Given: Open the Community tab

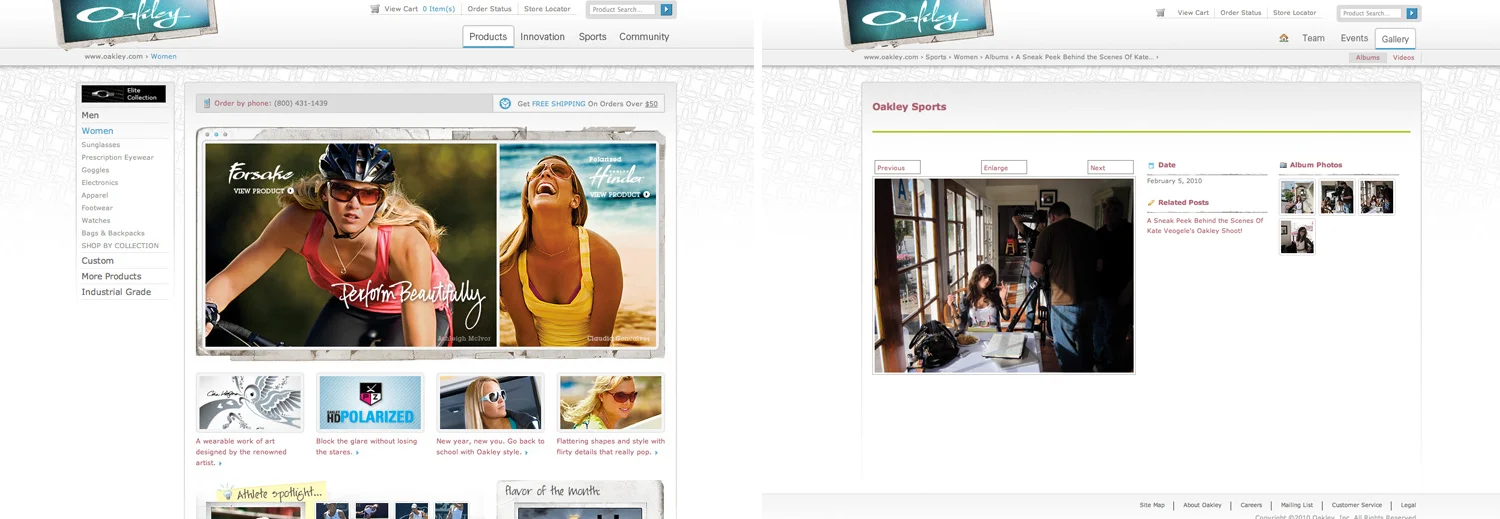Looking at the screenshot, I should (644, 37).
